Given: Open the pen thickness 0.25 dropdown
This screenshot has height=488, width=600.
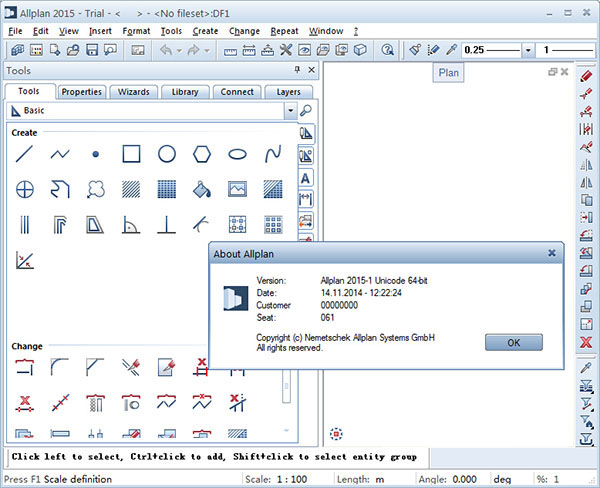Looking at the screenshot, I should (528, 50).
